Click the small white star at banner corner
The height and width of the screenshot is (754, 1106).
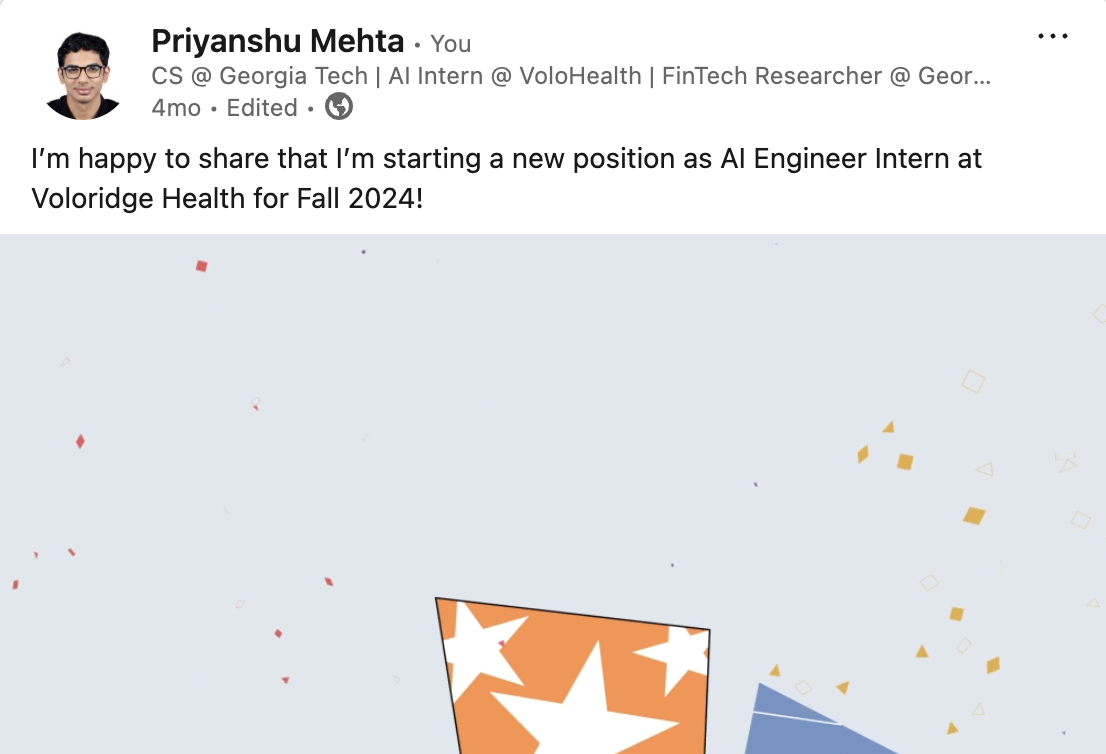pyautogui.click(x=676, y=656)
